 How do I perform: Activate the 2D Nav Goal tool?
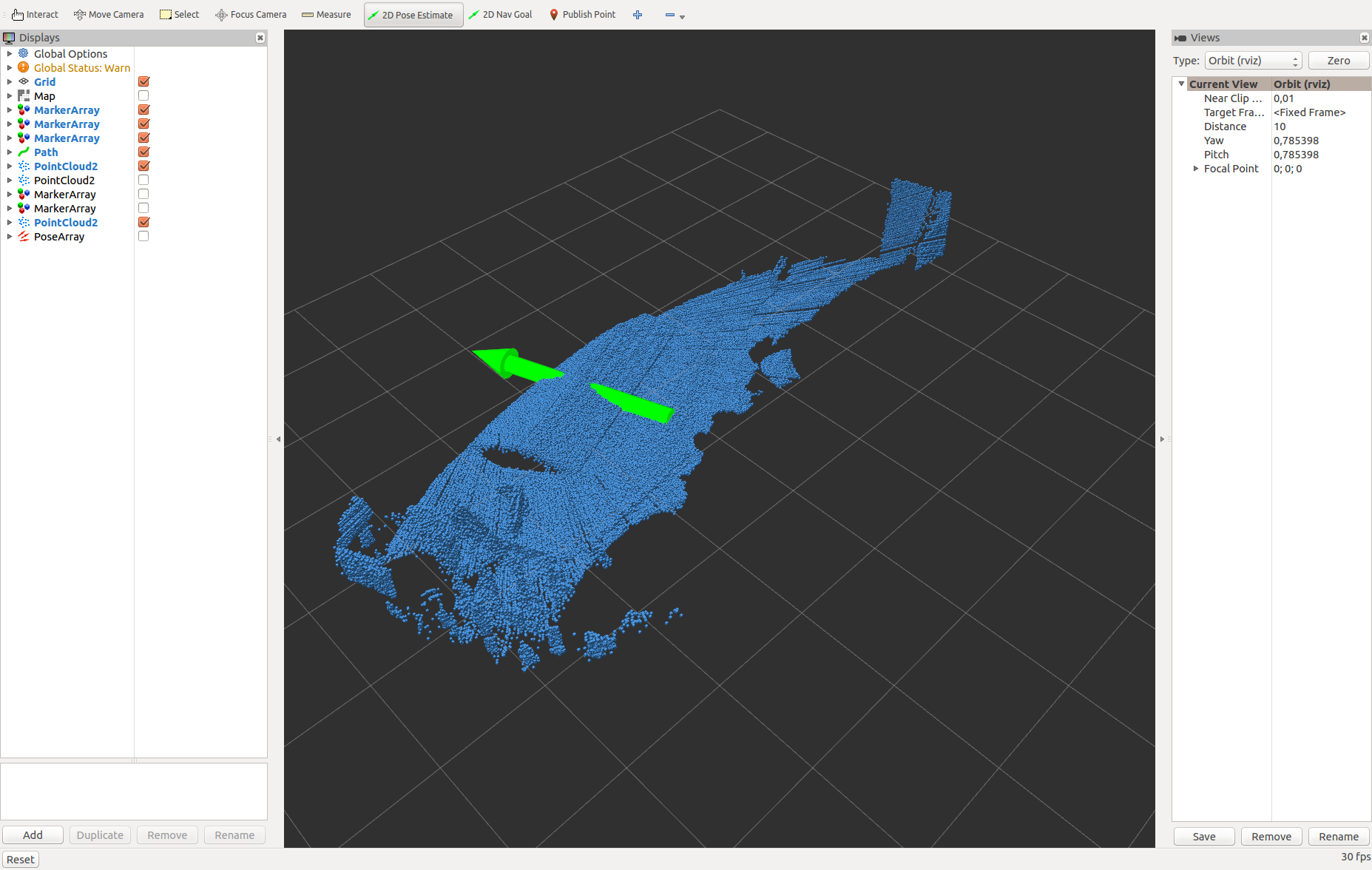coord(500,15)
